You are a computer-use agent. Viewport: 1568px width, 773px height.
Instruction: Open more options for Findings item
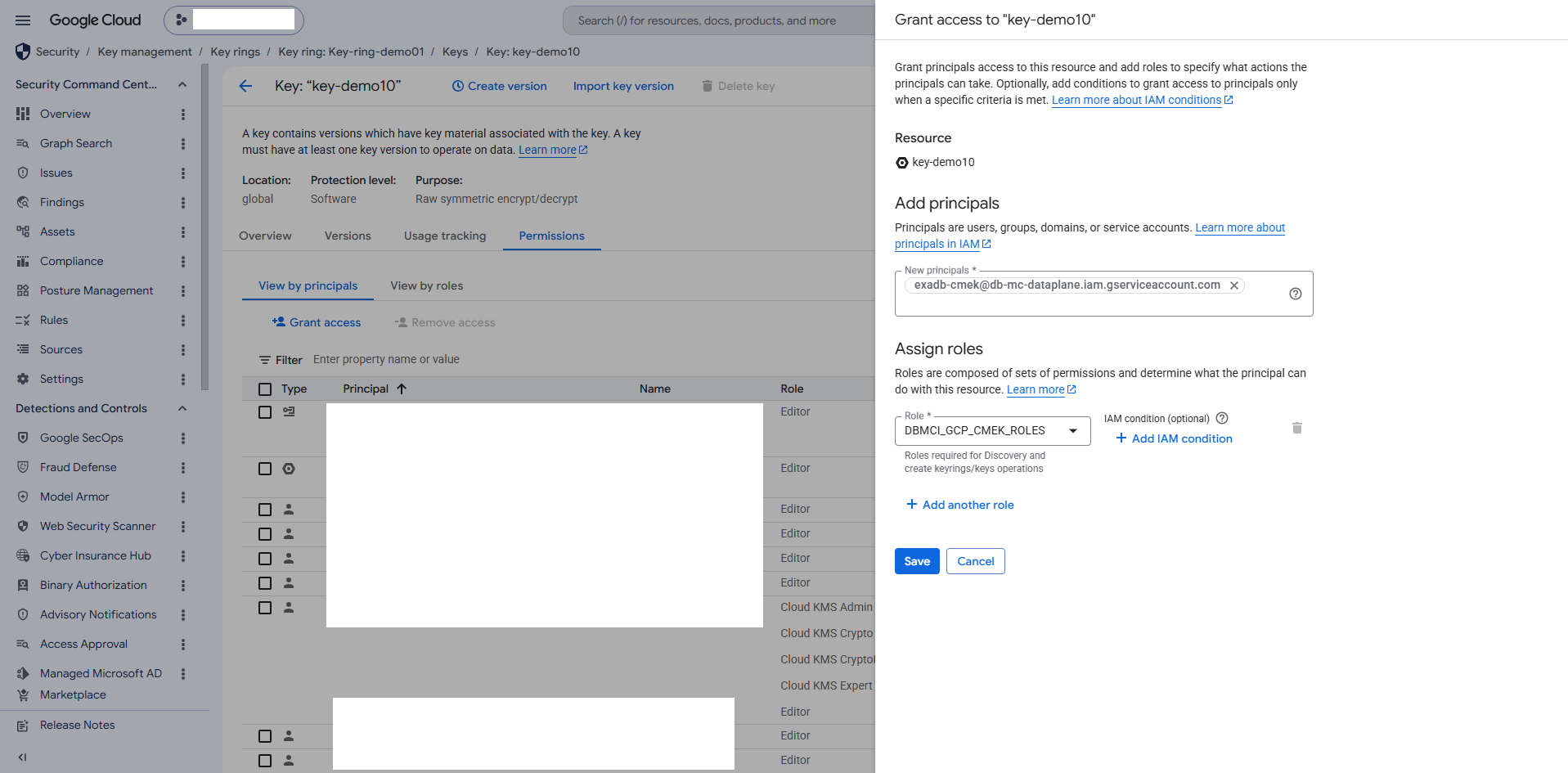(183, 203)
